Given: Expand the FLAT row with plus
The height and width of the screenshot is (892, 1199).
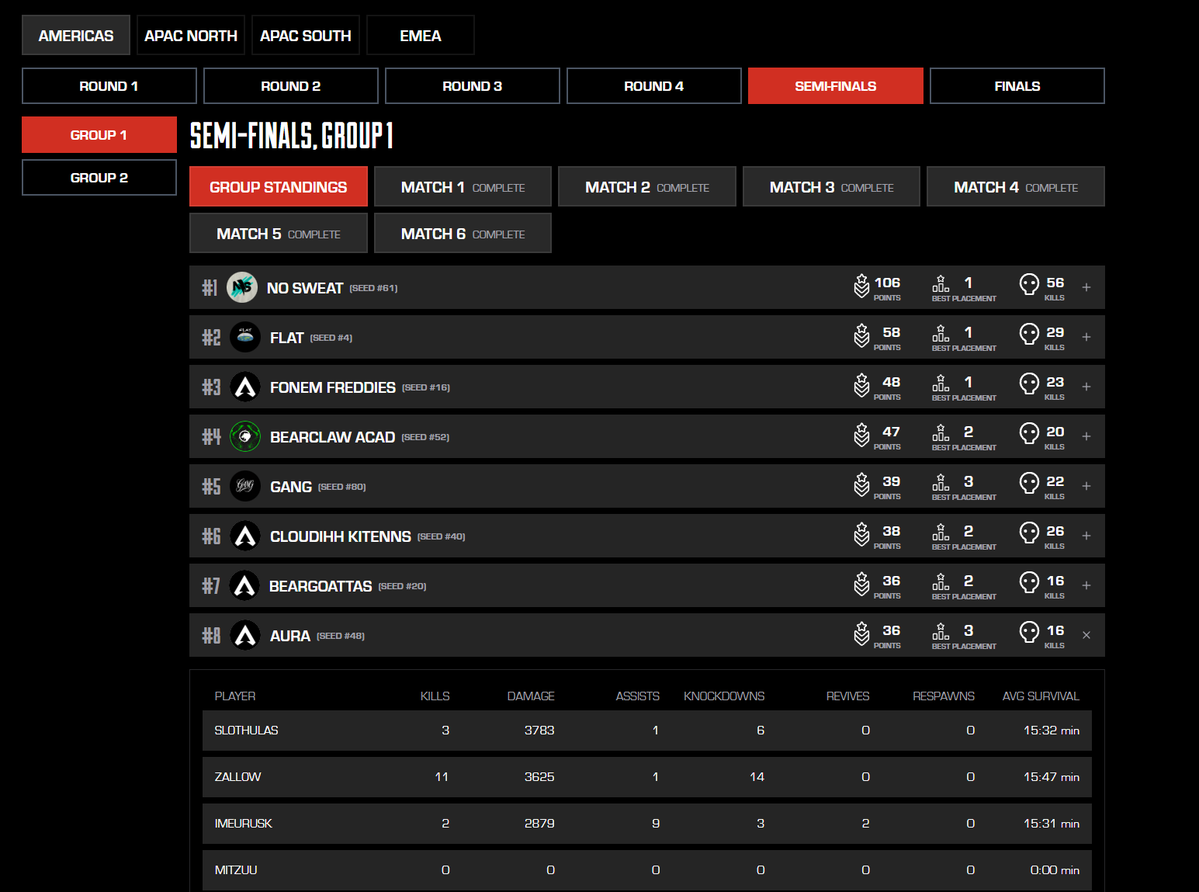Looking at the screenshot, I should coord(1086,337).
